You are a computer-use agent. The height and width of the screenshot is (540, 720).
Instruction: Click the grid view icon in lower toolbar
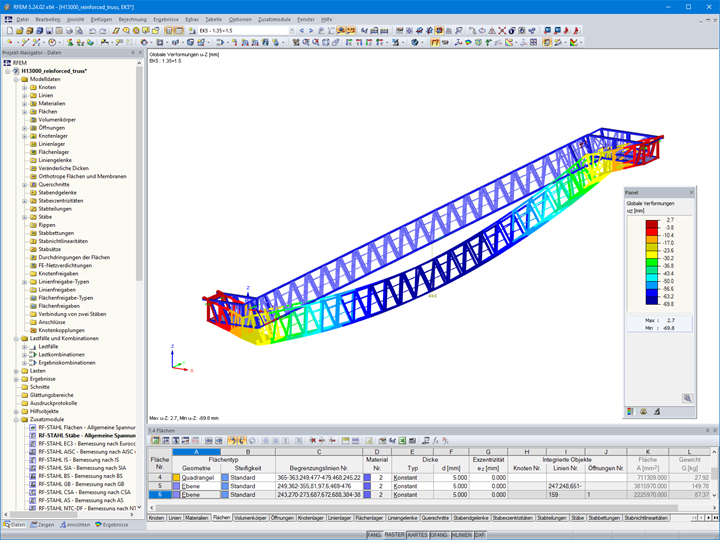[533, 43]
